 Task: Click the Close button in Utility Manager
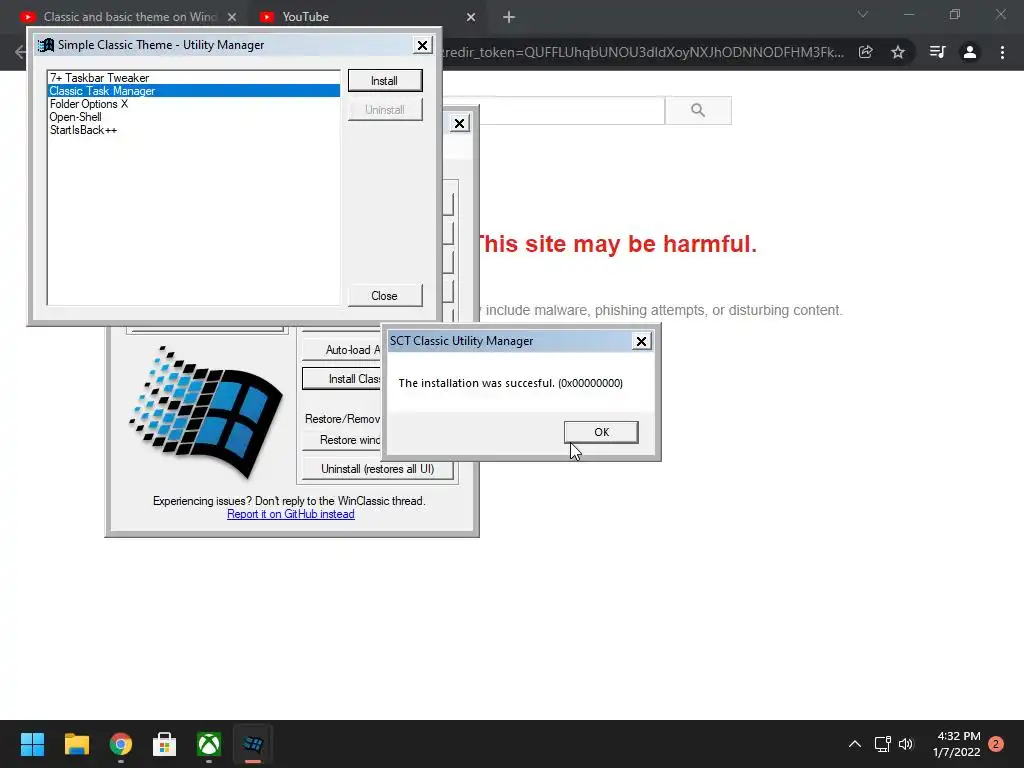coord(385,295)
